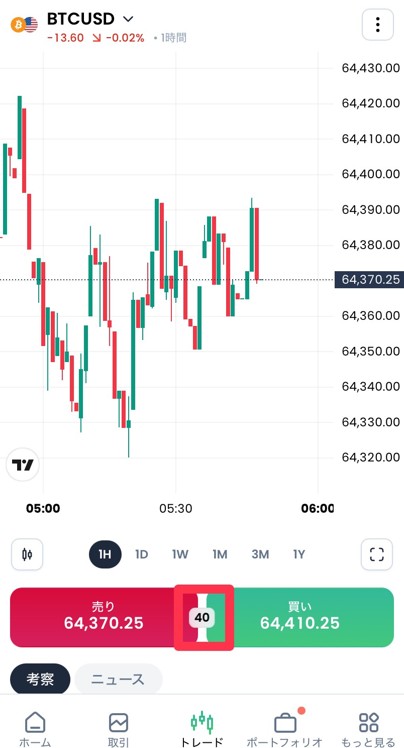
Task: Select the トレード trade tab
Action: [202, 729]
